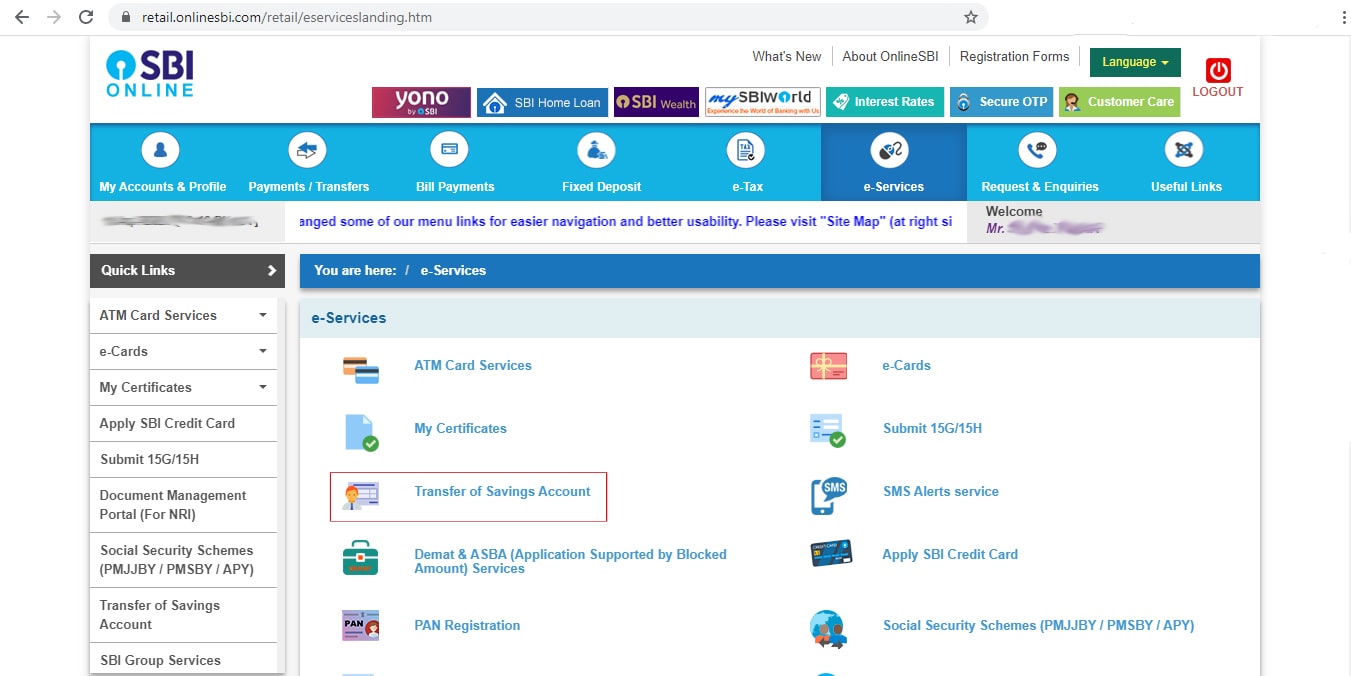Reload the page with the refresh icon
The height and width of the screenshot is (676, 1351).
[86, 17]
